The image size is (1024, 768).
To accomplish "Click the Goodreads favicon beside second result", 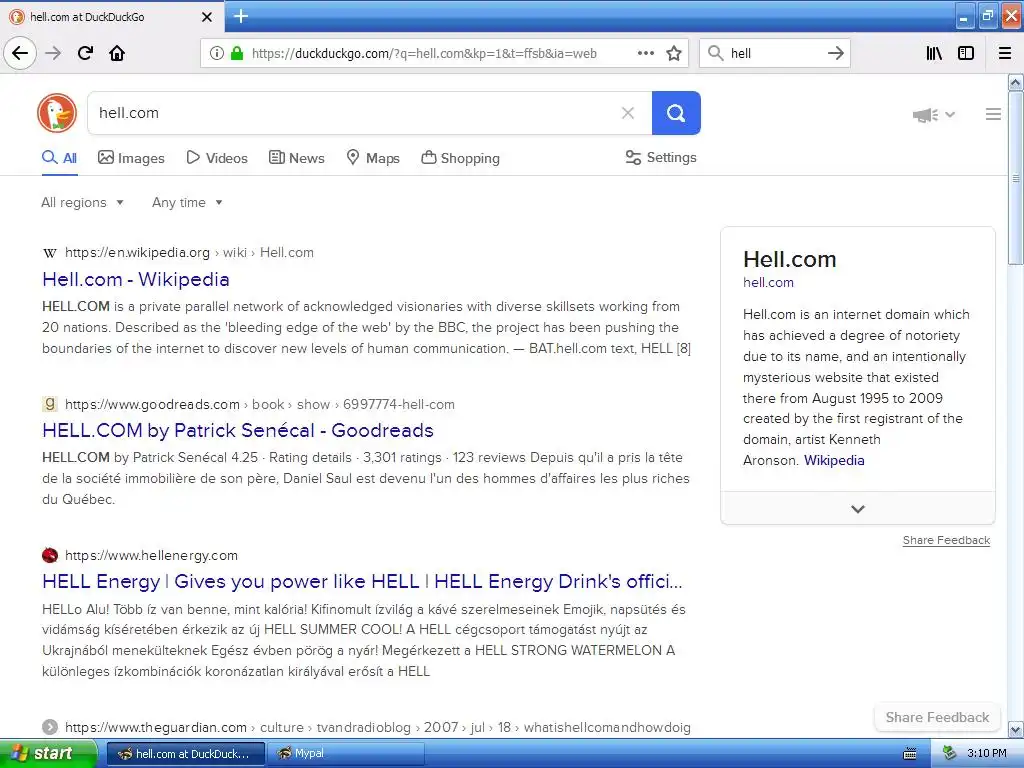I will coord(50,404).
